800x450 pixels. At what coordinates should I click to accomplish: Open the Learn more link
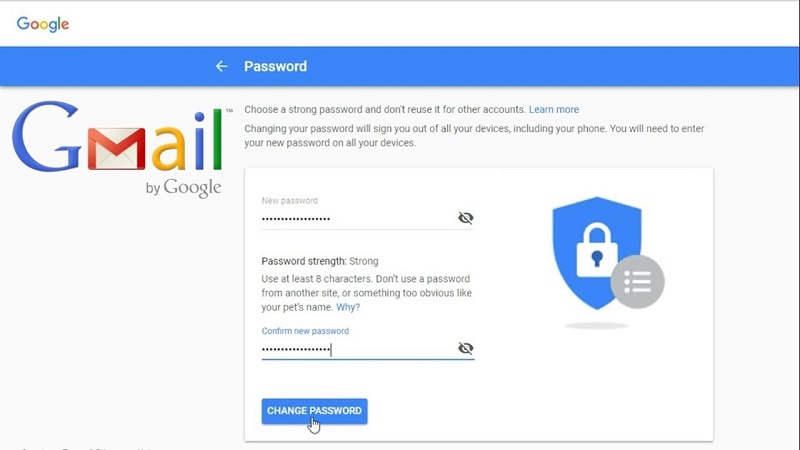point(554,110)
